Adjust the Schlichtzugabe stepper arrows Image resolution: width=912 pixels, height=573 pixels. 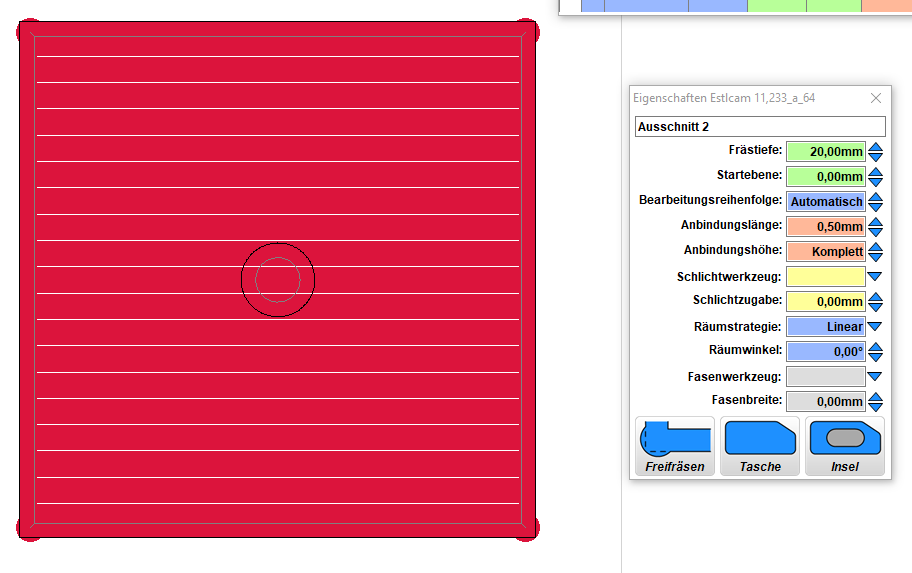click(x=875, y=302)
